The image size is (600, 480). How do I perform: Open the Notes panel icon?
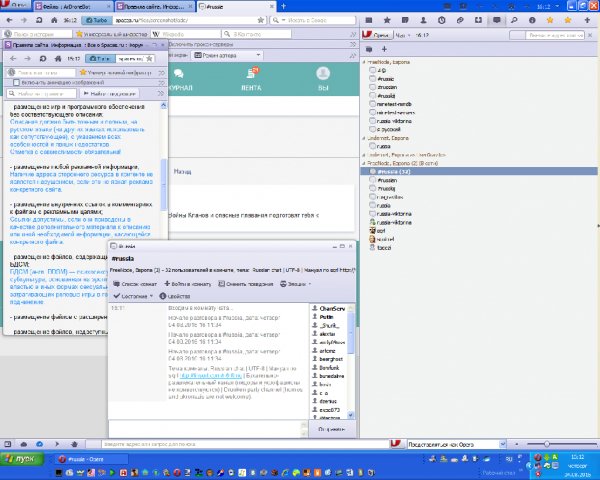coord(405,20)
